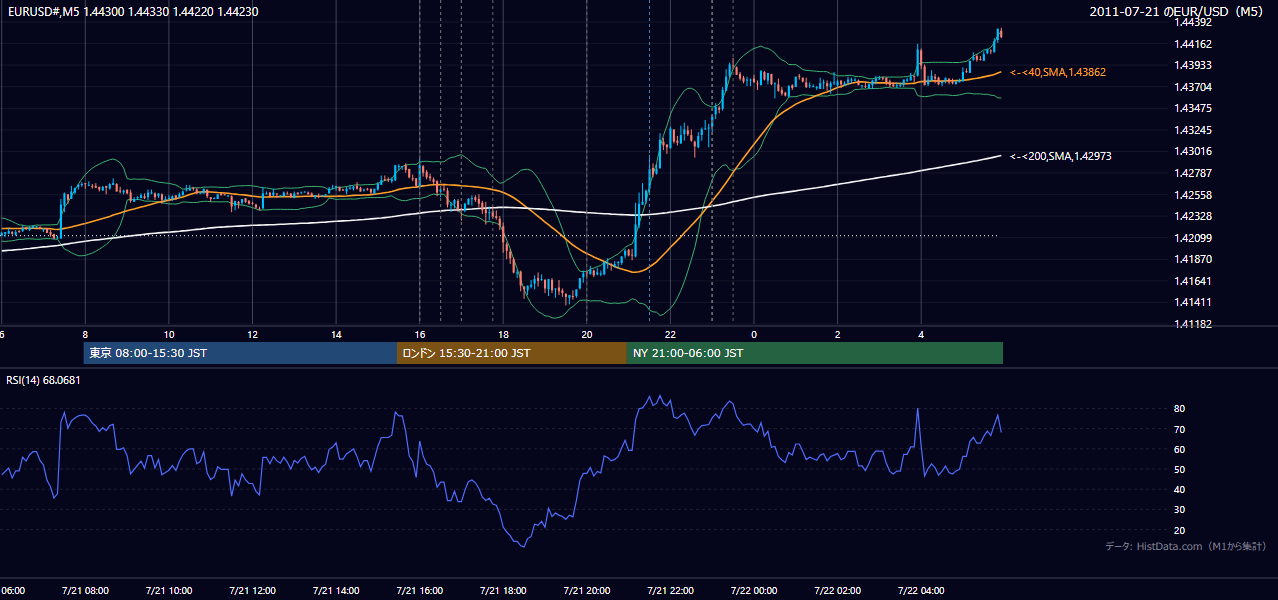1278x600 pixels.
Task: Click the 7/22 02:00 time axis label
Action: (838, 591)
